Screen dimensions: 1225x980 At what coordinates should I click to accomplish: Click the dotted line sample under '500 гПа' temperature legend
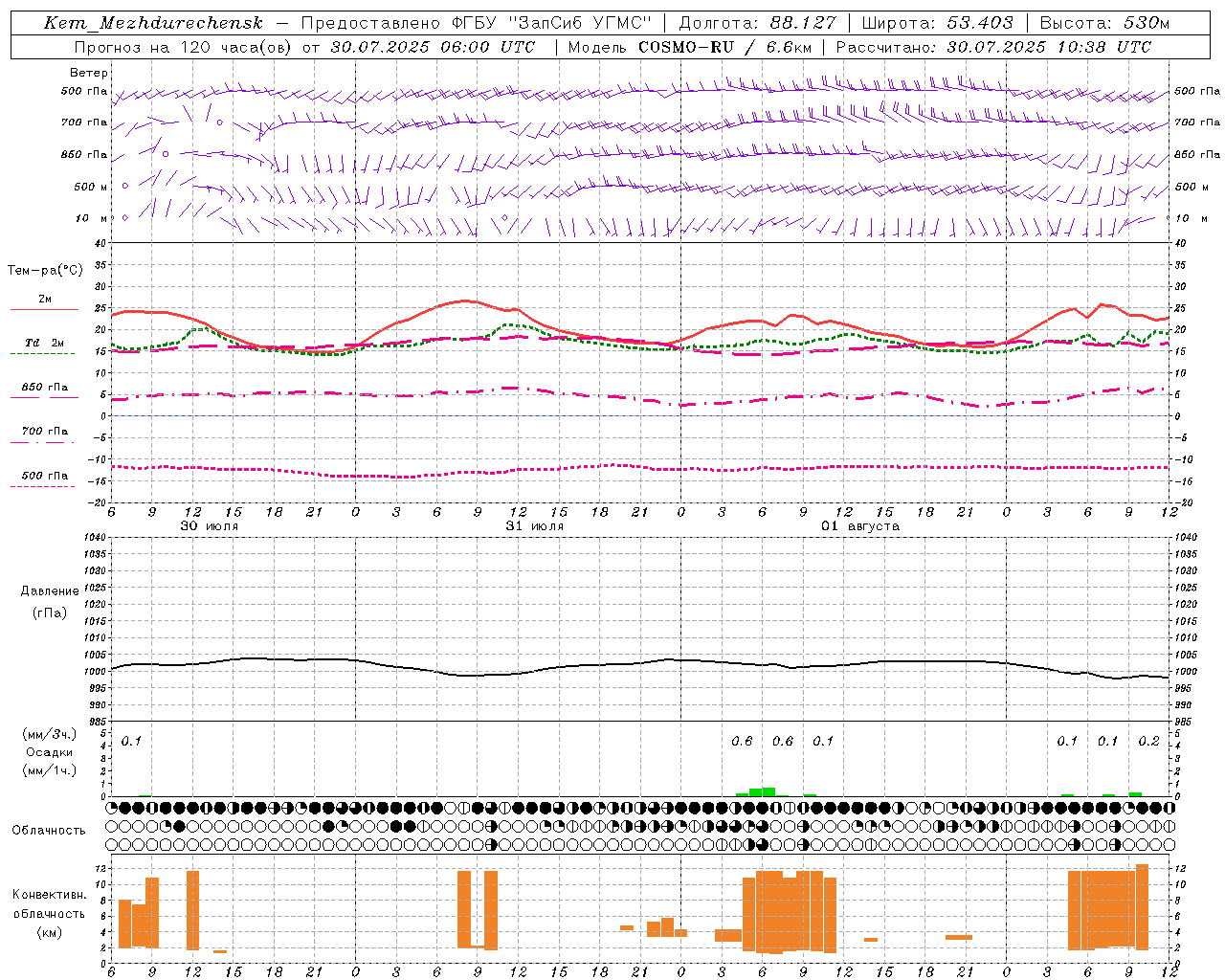(x=42, y=486)
